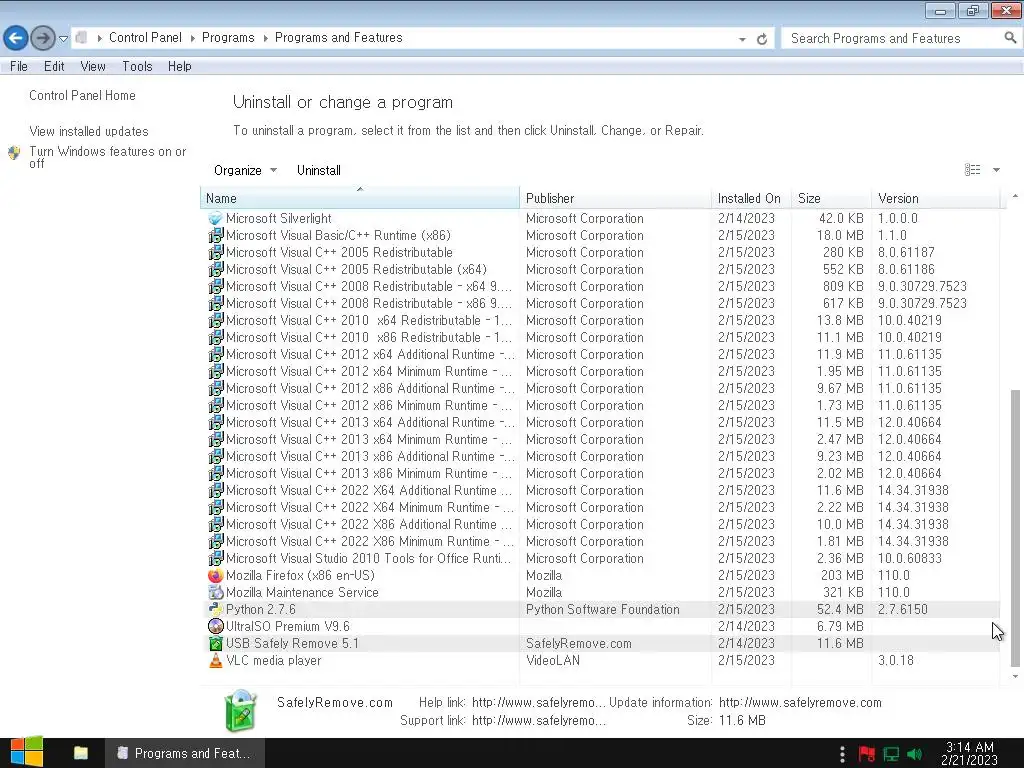The width and height of the screenshot is (1024, 768).
Task: Click the shield icon for Windows features
Action: pos(14,153)
